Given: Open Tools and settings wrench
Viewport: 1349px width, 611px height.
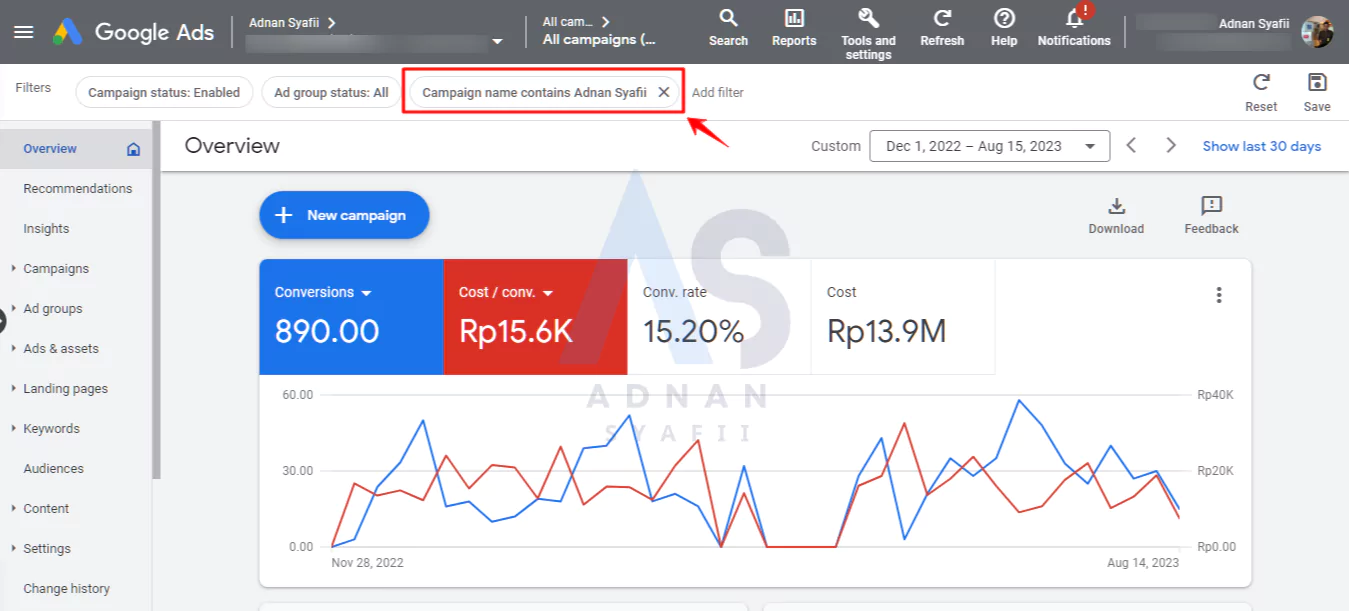Looking at the screenshot, I should 867,19.
